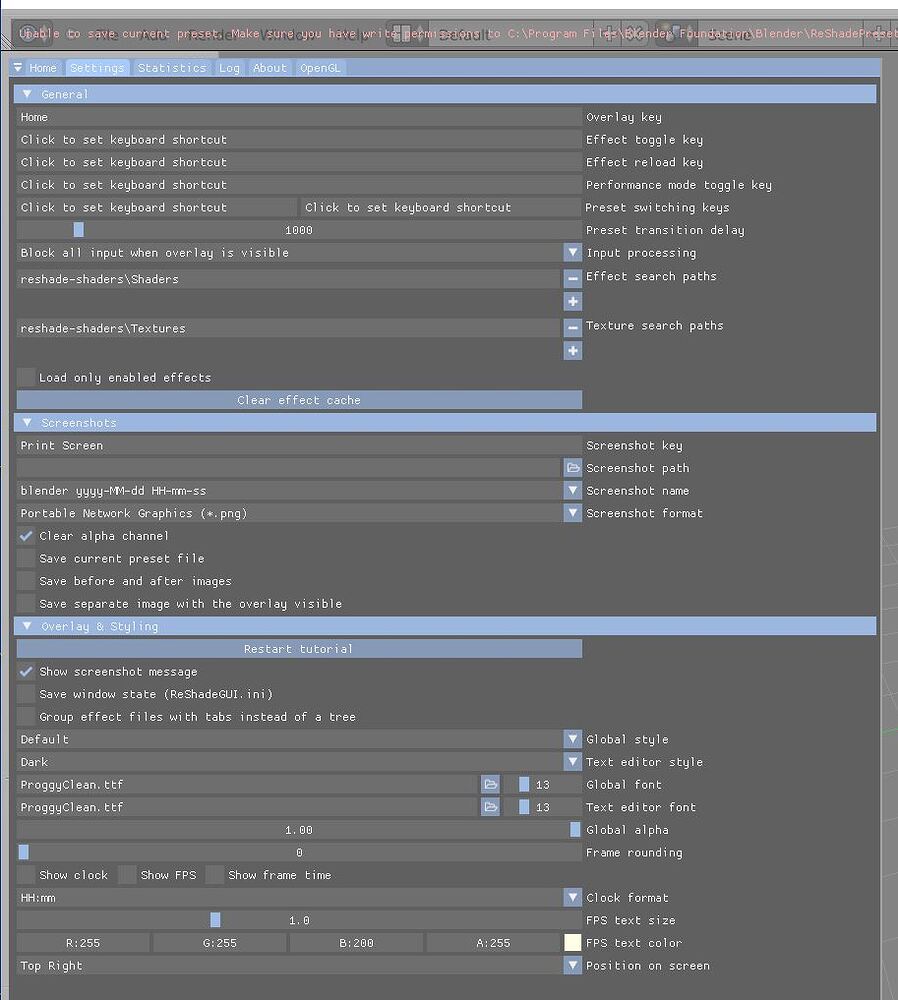Screen dimensions: 898x1000
Task: Open the Log tab
Action: pos(229,68)
